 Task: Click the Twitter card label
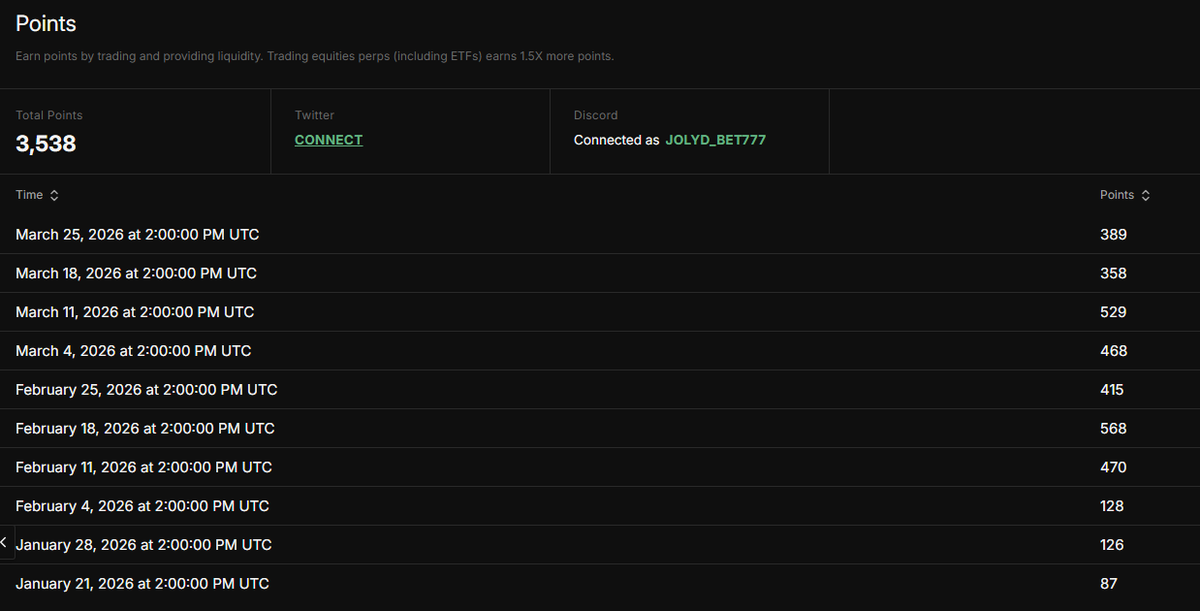tap(315, 115)
